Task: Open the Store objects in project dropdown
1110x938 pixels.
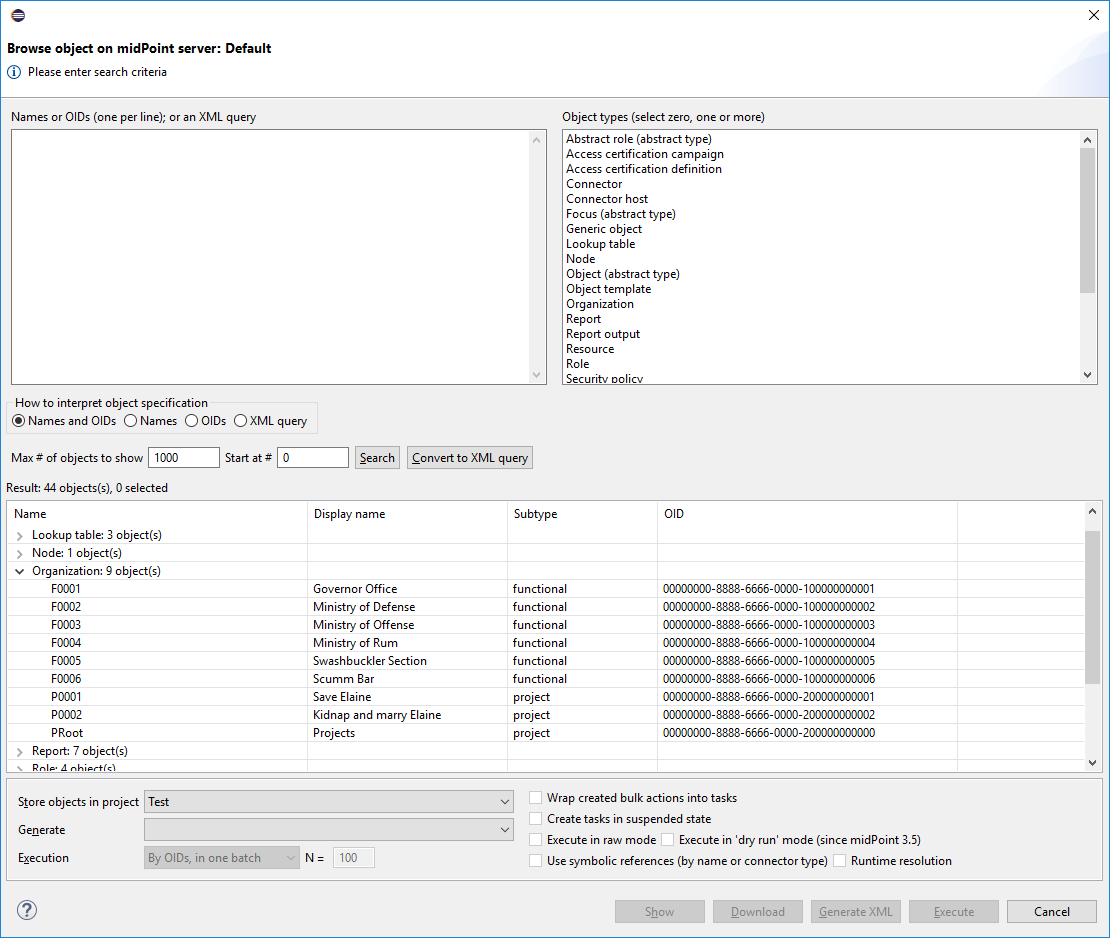Action: (x=329, y=802)
